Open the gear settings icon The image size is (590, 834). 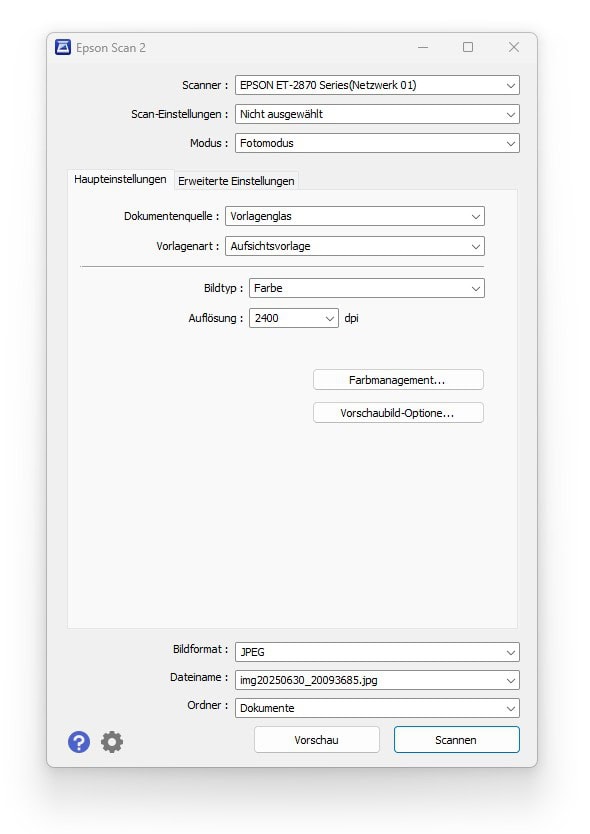point(112,741)
